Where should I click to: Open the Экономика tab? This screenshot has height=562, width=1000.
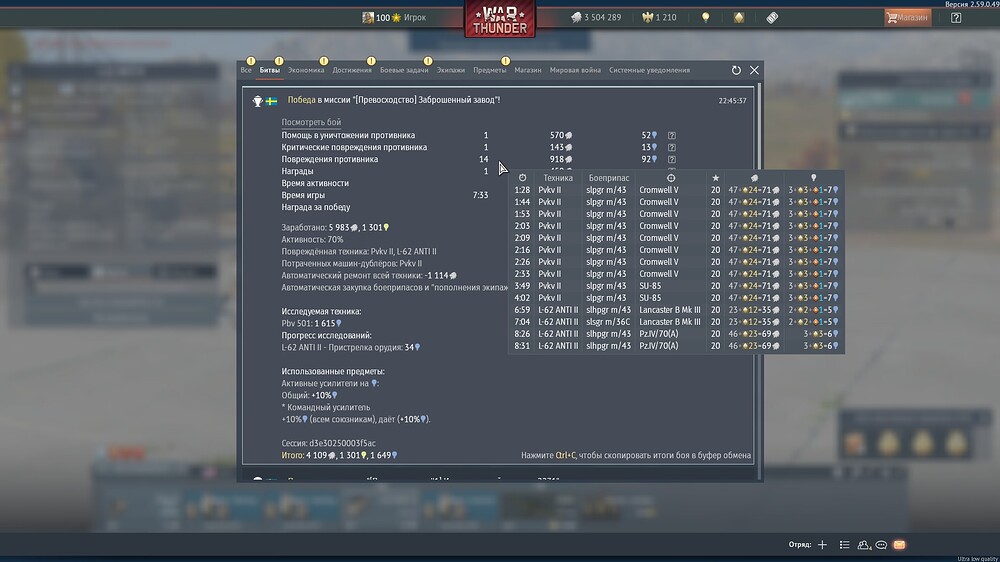click(306, 70)
